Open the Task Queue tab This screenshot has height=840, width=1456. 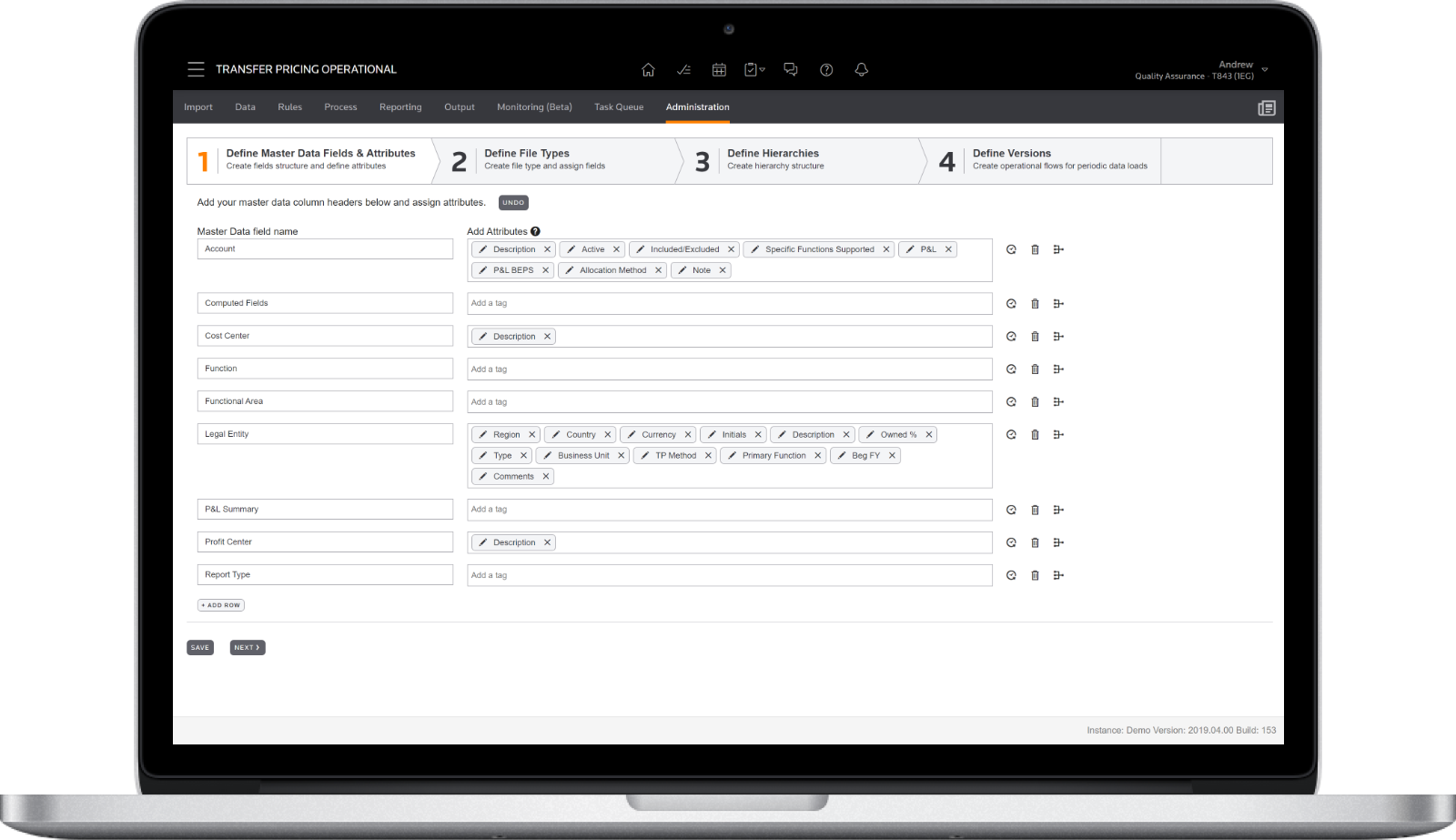[x=619, y=107]
